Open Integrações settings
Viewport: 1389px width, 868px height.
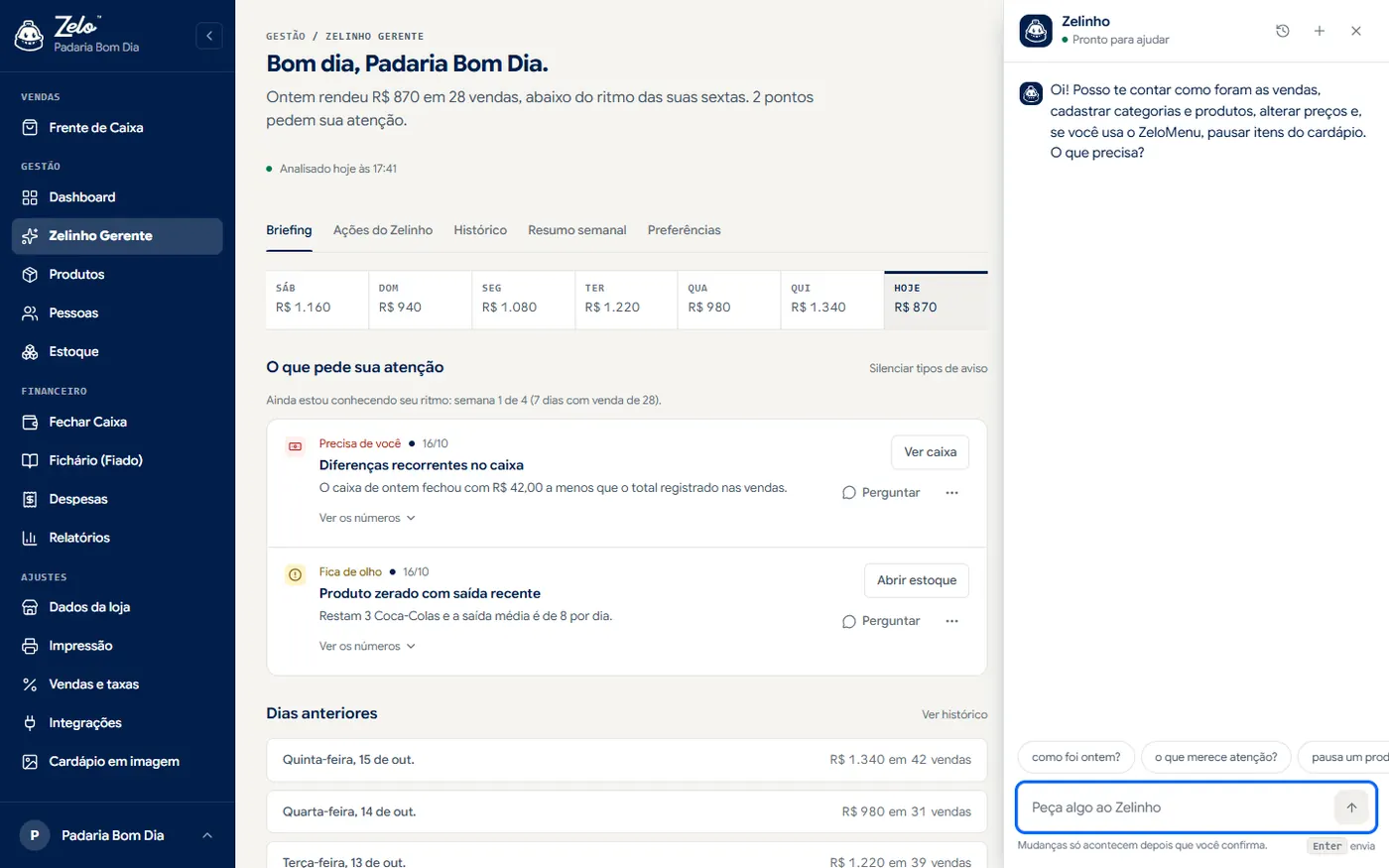click(117, 724)
